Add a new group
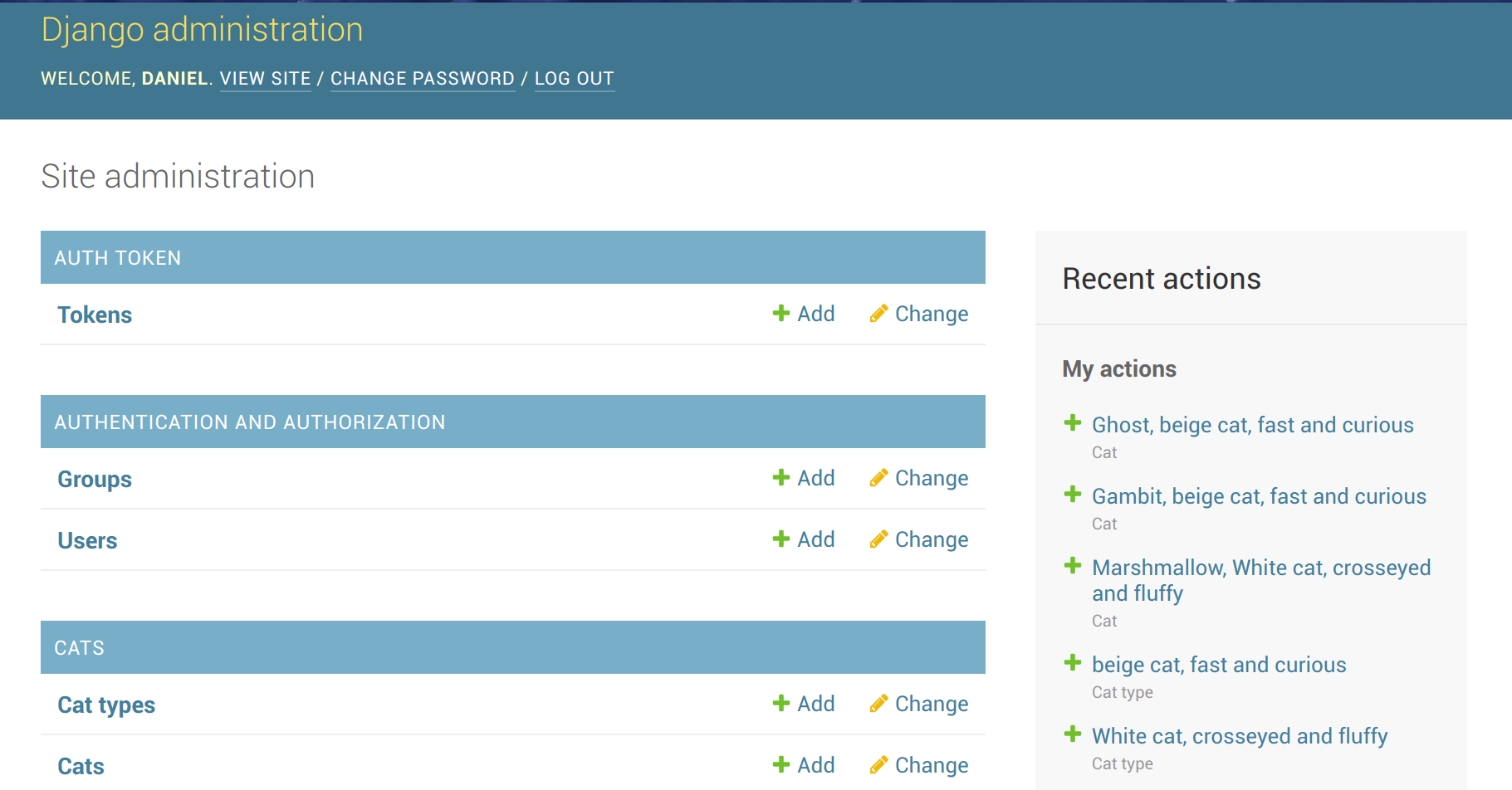Screen dimensions: 1512x790 [816, 478]
